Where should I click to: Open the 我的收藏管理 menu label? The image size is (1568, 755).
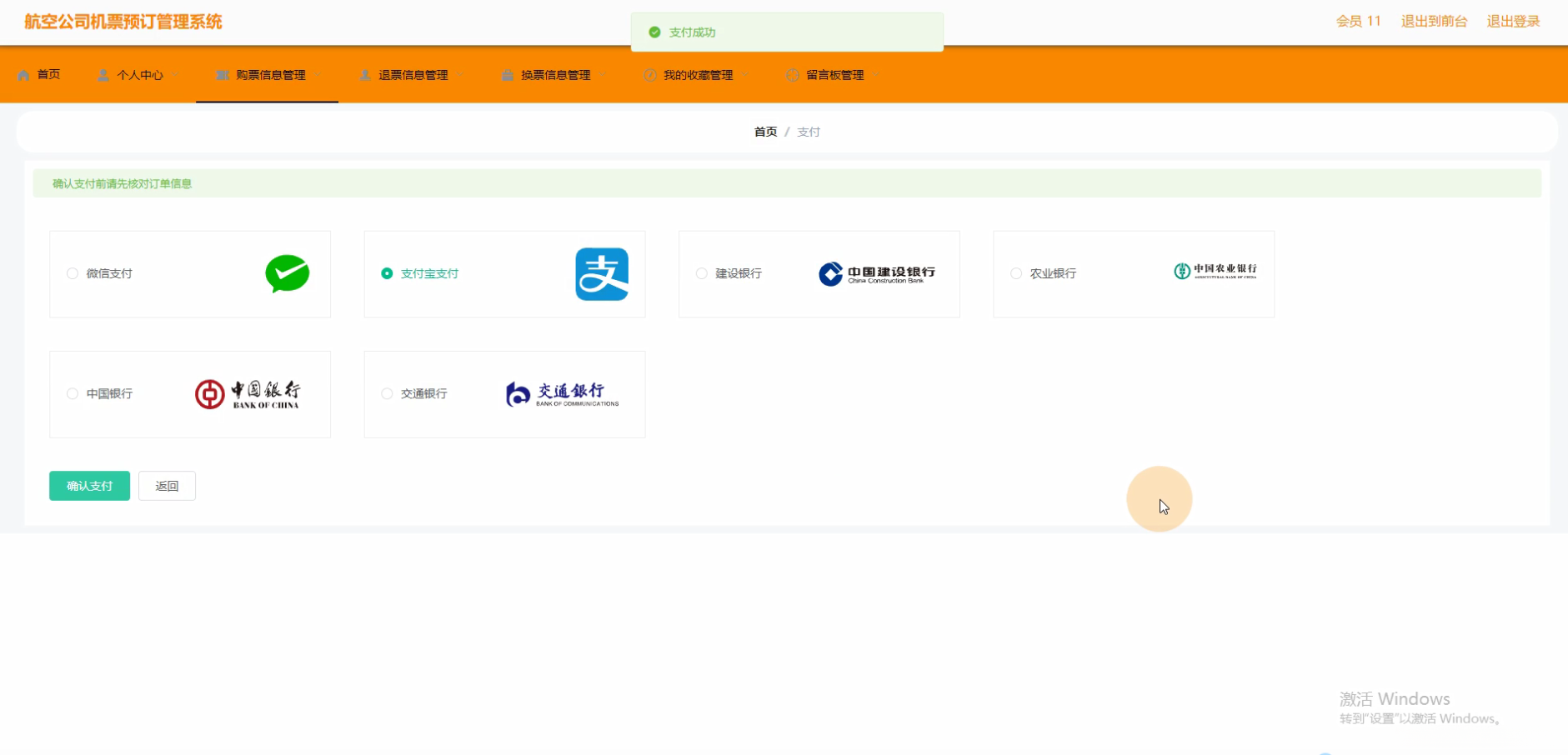pyautogui.click(x=699, y=75)
